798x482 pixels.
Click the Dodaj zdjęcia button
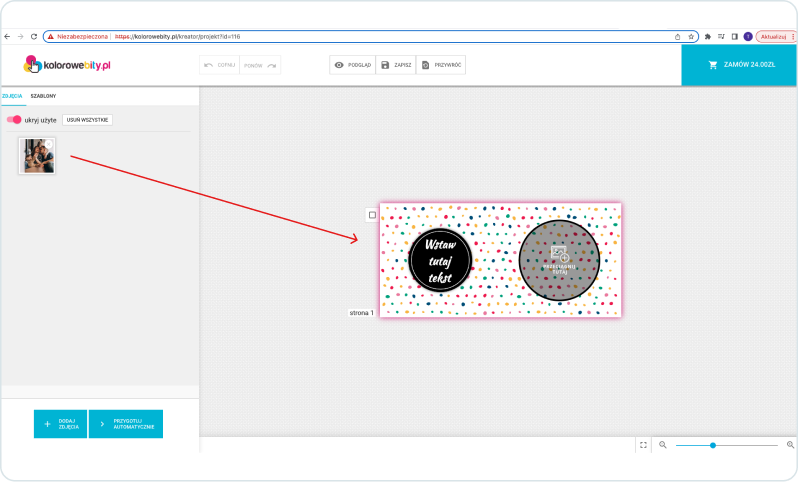coord(60,424)
